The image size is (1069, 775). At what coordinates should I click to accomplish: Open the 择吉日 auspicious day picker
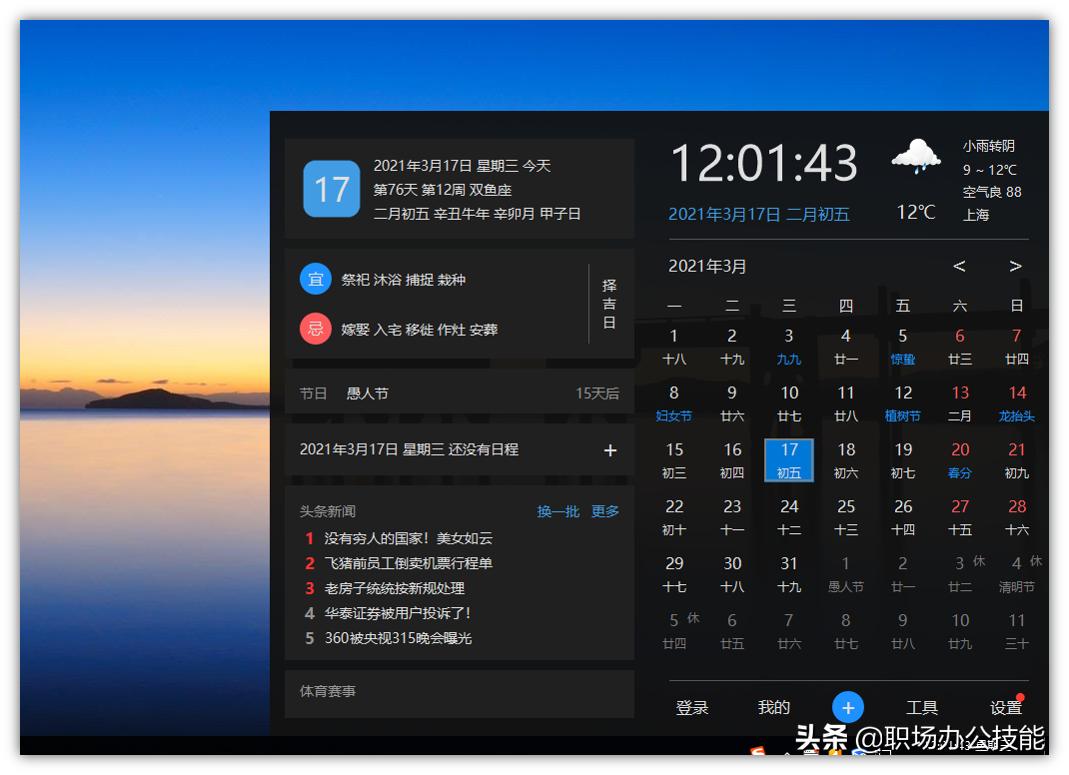pyautogui.click(x=609, y=303)
